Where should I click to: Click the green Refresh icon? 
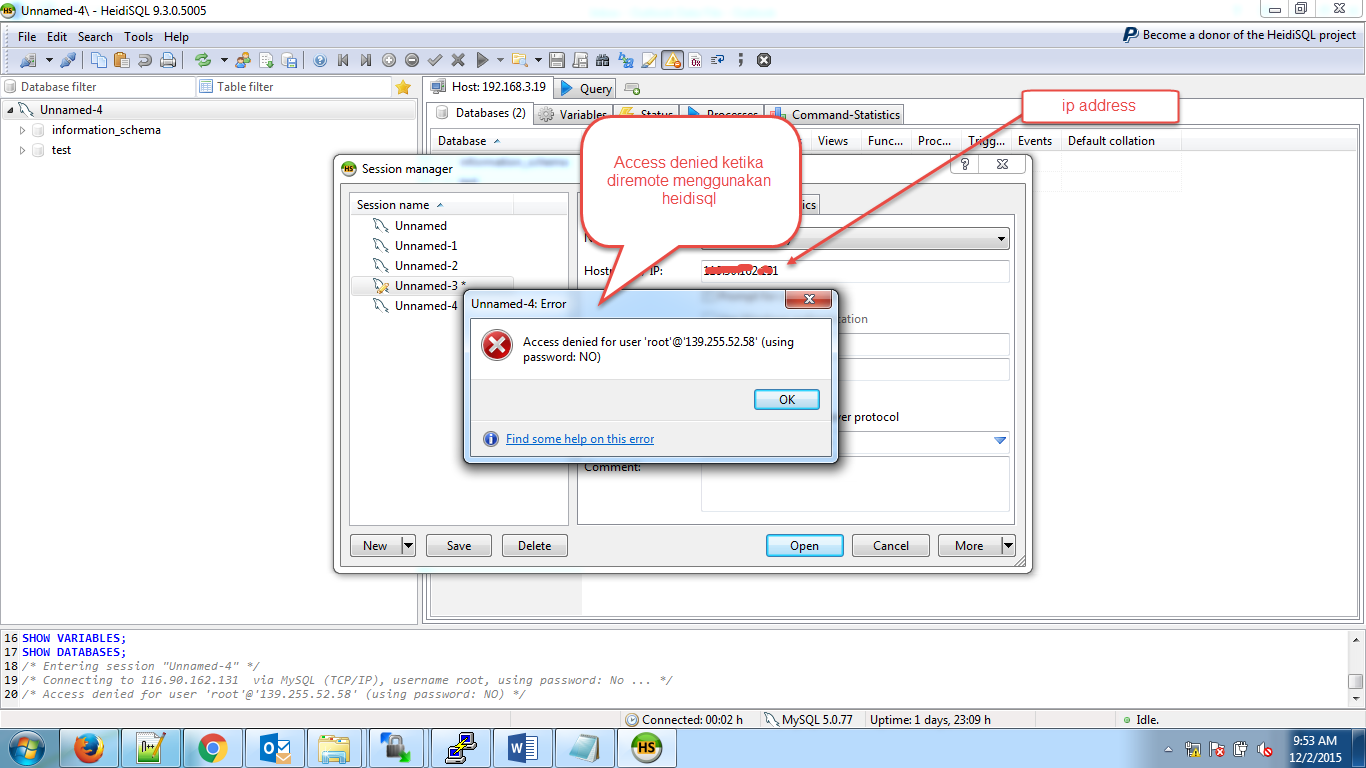(x=203, y=60)
